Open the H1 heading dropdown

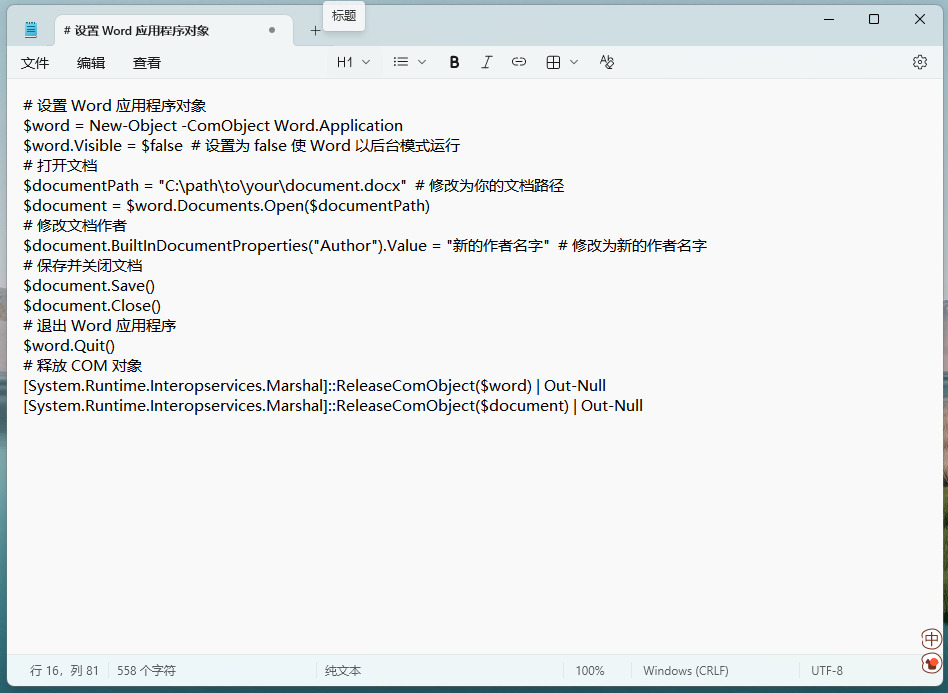tap(353, 62)
